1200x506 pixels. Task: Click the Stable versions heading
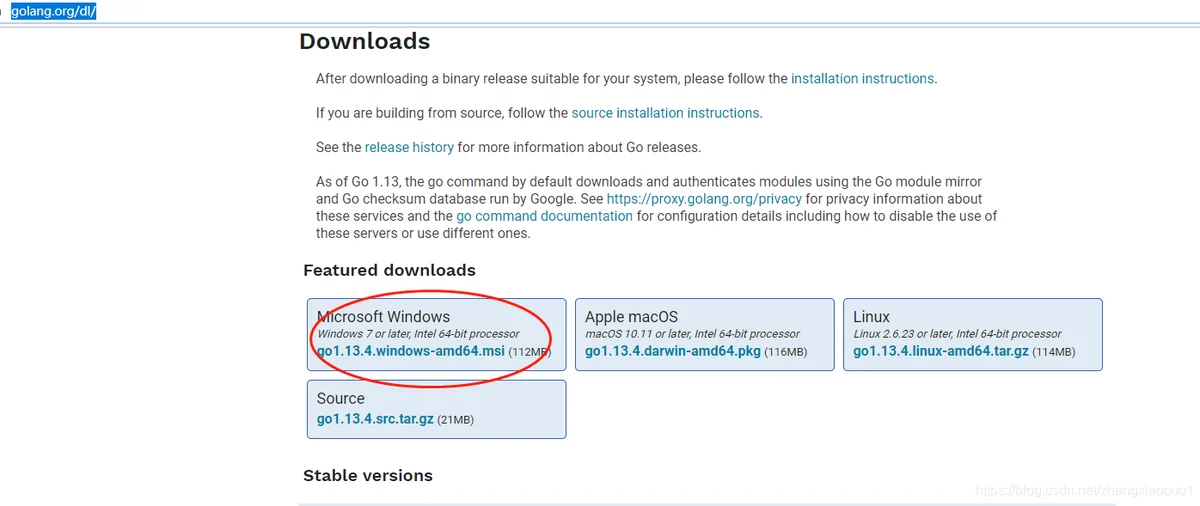click(x=367, y=475)
